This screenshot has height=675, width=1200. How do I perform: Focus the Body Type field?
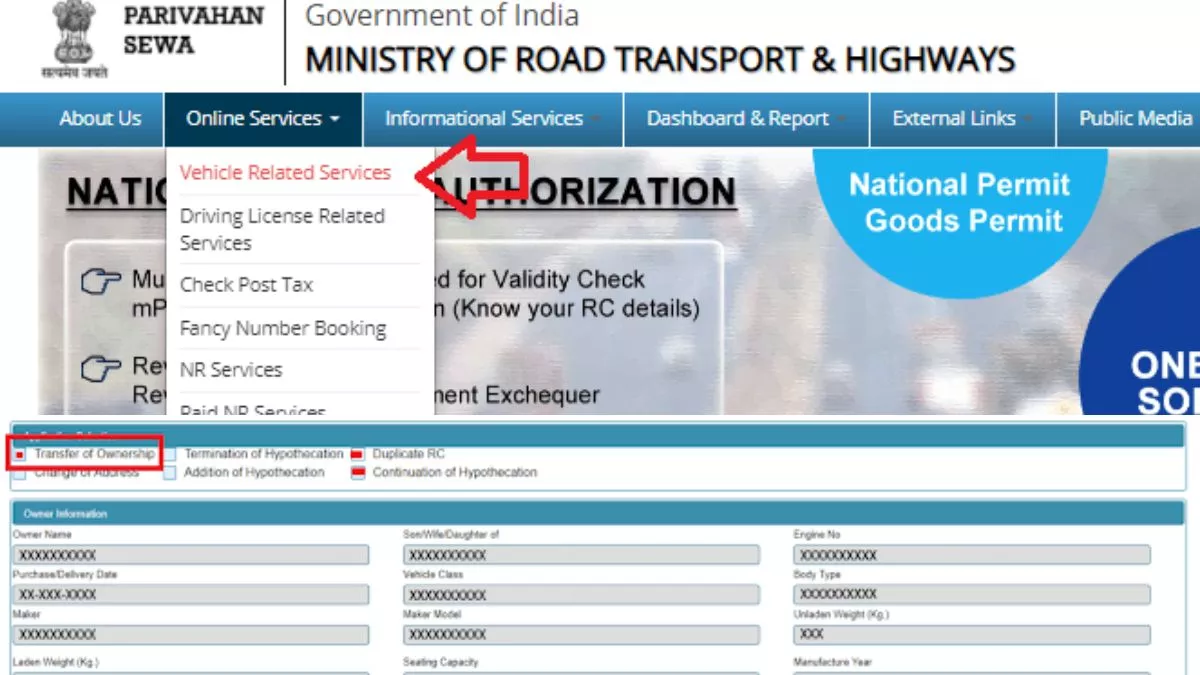[x=972, y=595]
